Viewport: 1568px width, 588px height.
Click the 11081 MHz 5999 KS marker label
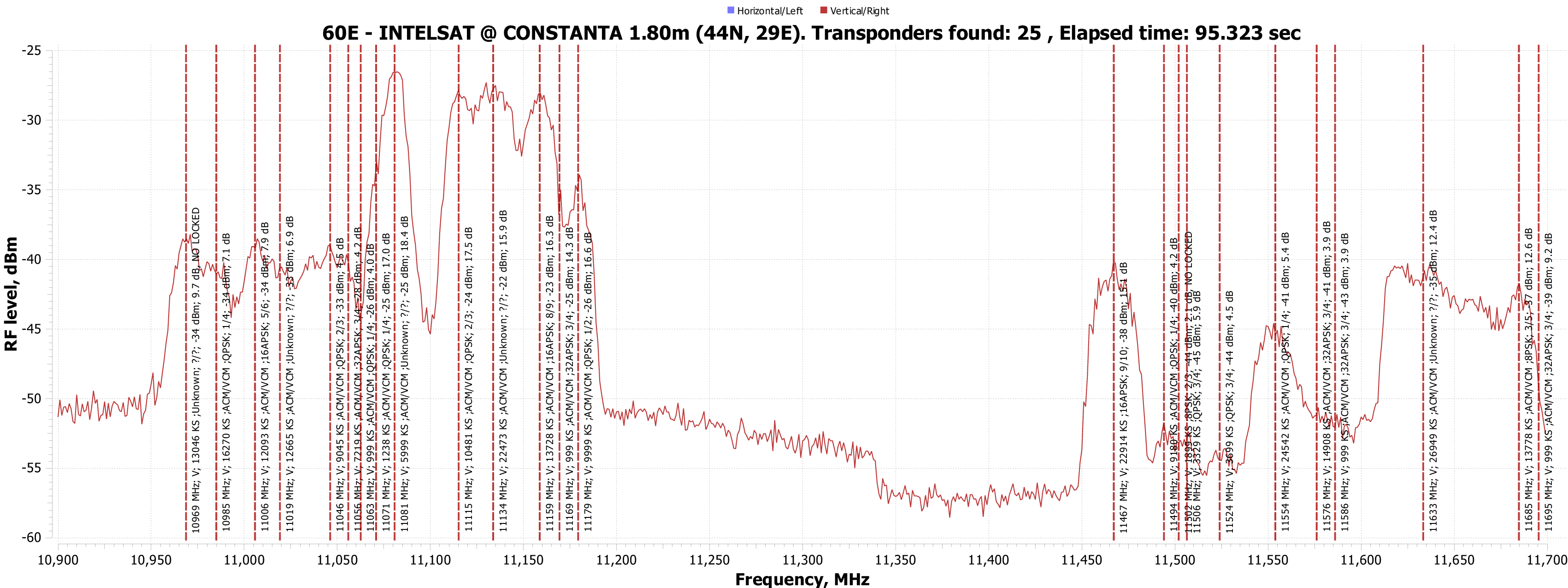pos(405,373)
